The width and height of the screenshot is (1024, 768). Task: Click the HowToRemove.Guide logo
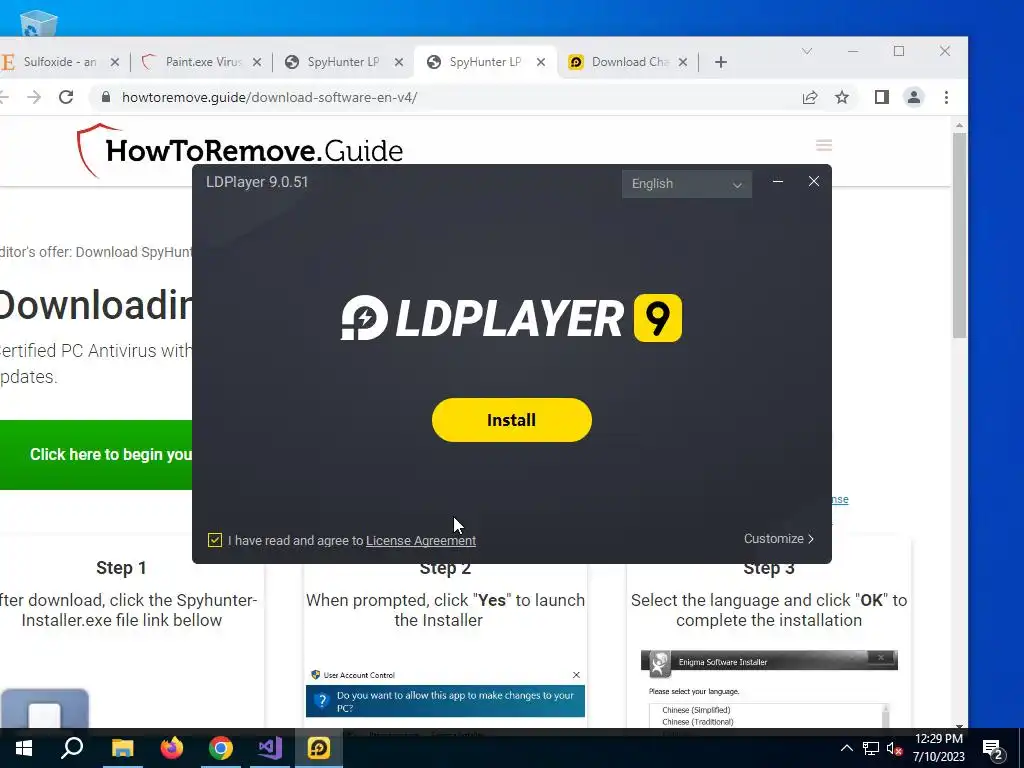coord(239,150)
